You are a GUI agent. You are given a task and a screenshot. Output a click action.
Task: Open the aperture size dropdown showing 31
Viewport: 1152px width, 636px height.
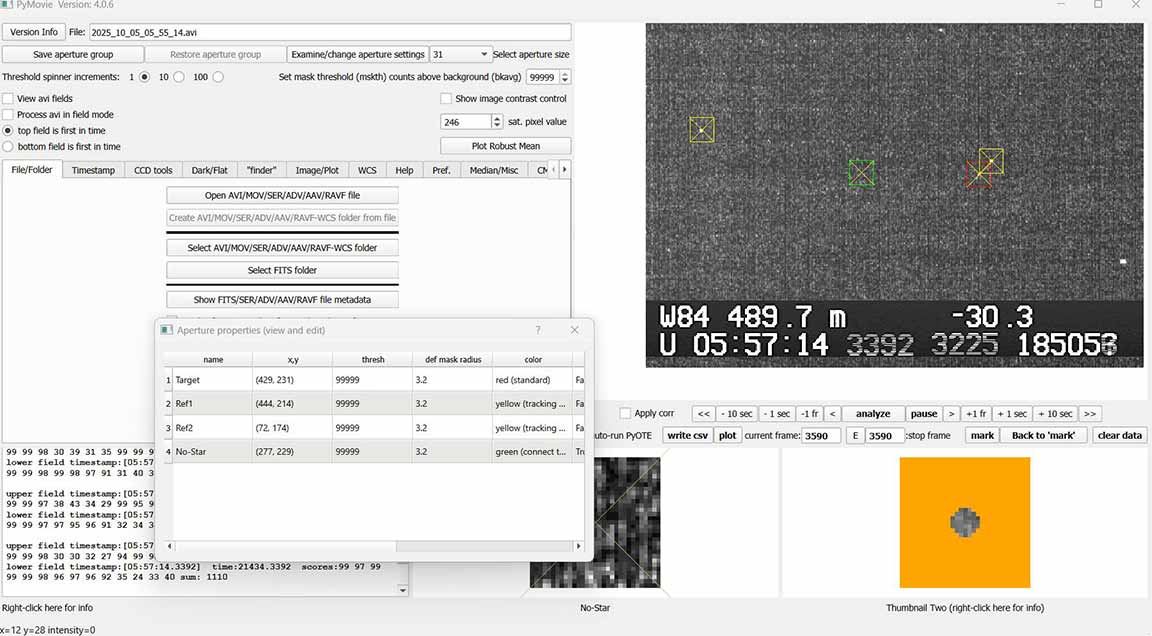click(460, 54)
